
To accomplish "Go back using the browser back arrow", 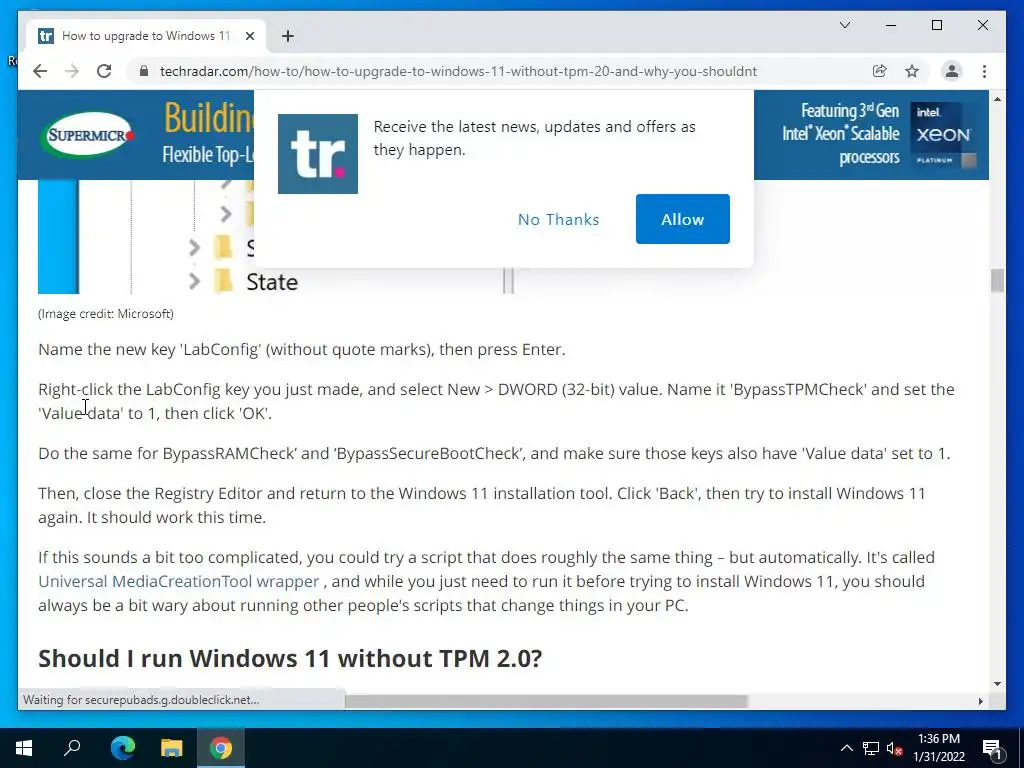I will [40, 71].
